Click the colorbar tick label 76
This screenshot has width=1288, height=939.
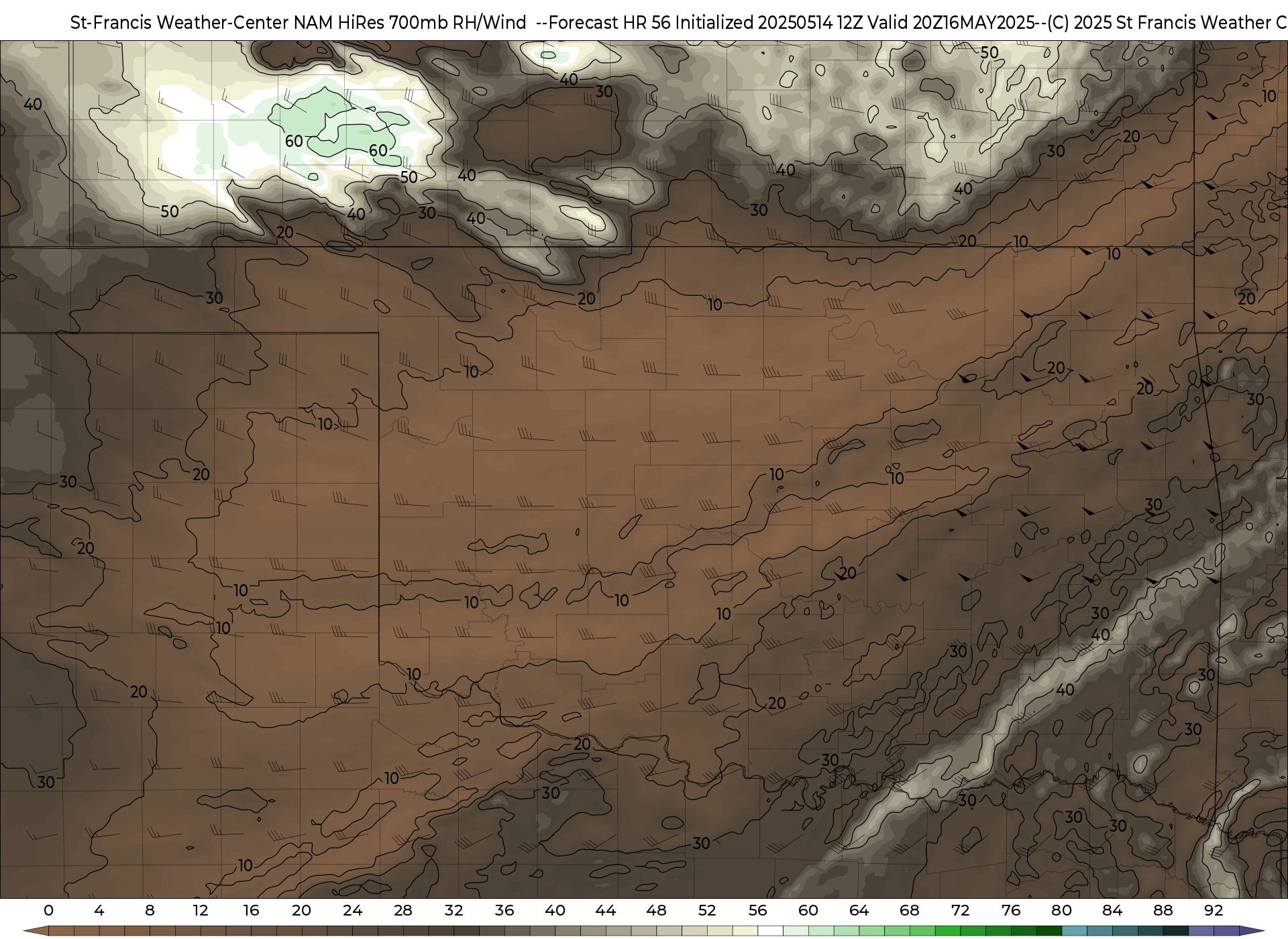[x=1011, y=910]
